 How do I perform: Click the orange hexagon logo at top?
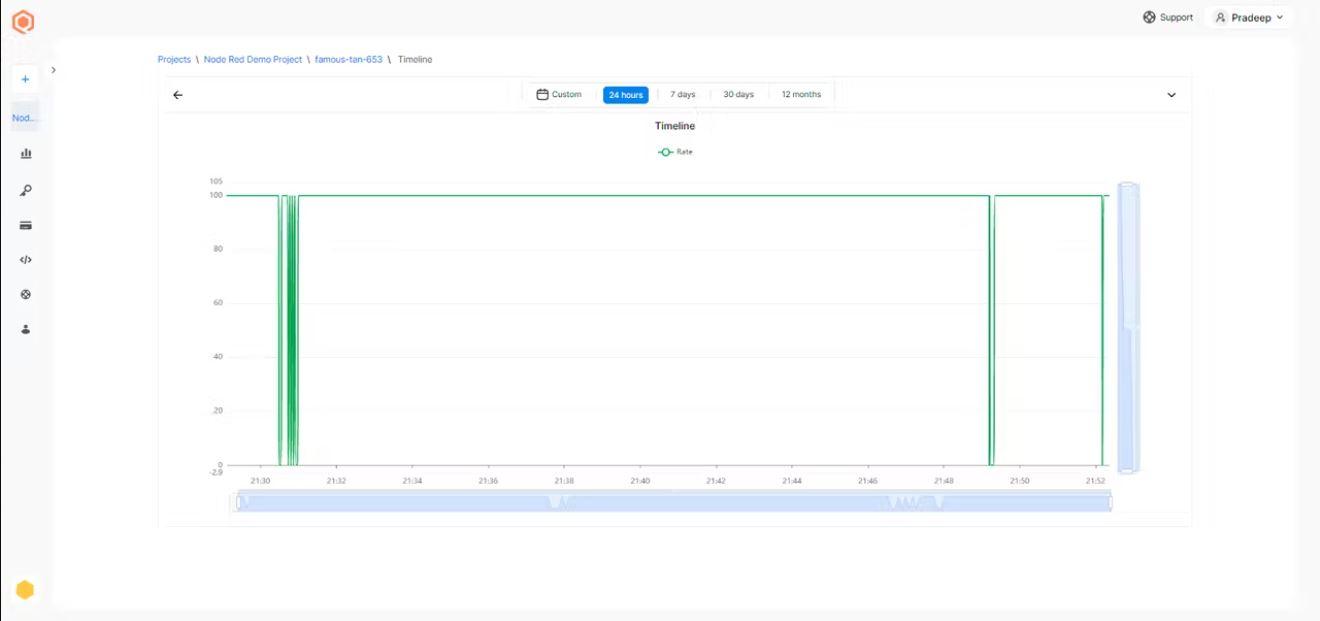23,21
